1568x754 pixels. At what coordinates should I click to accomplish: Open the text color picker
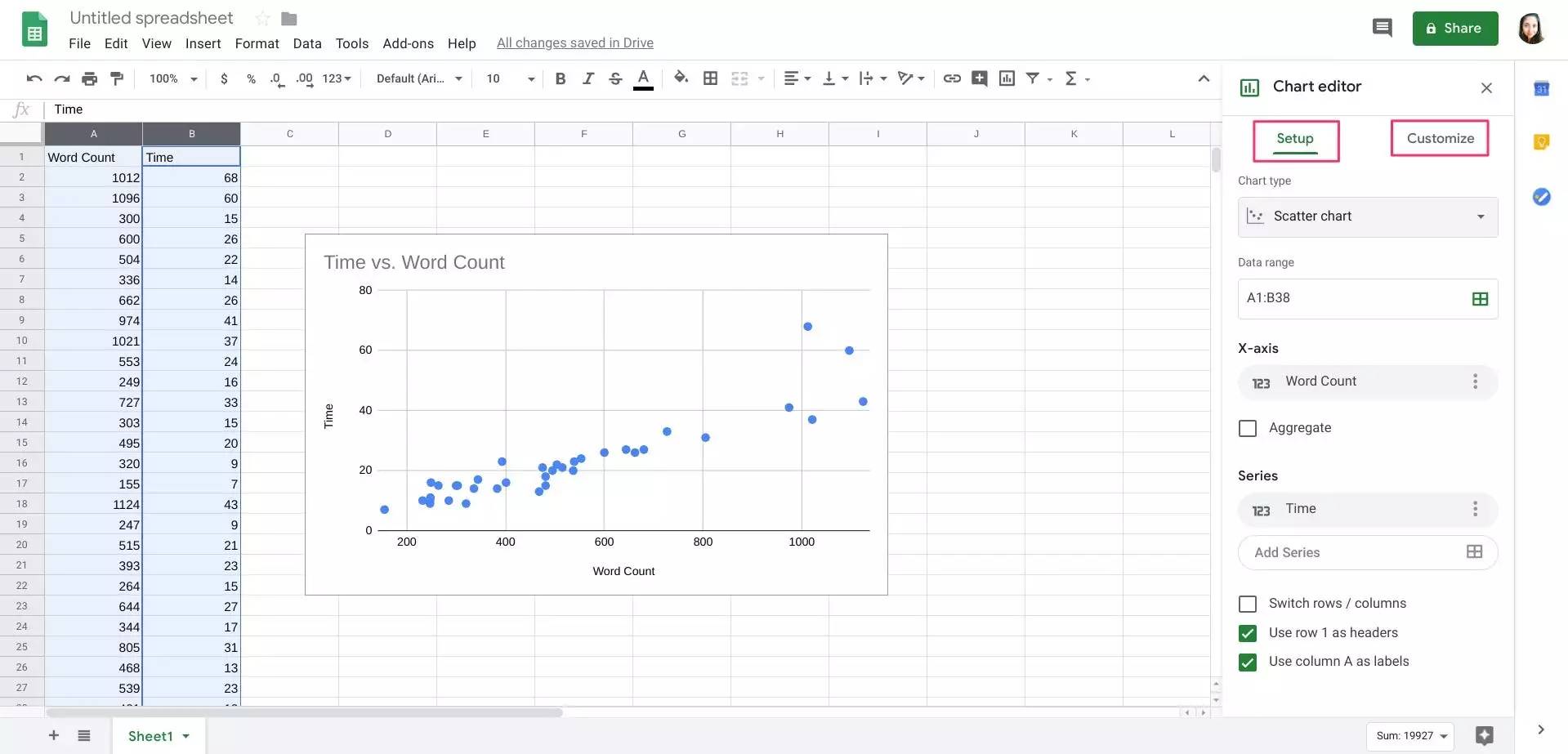643,79
